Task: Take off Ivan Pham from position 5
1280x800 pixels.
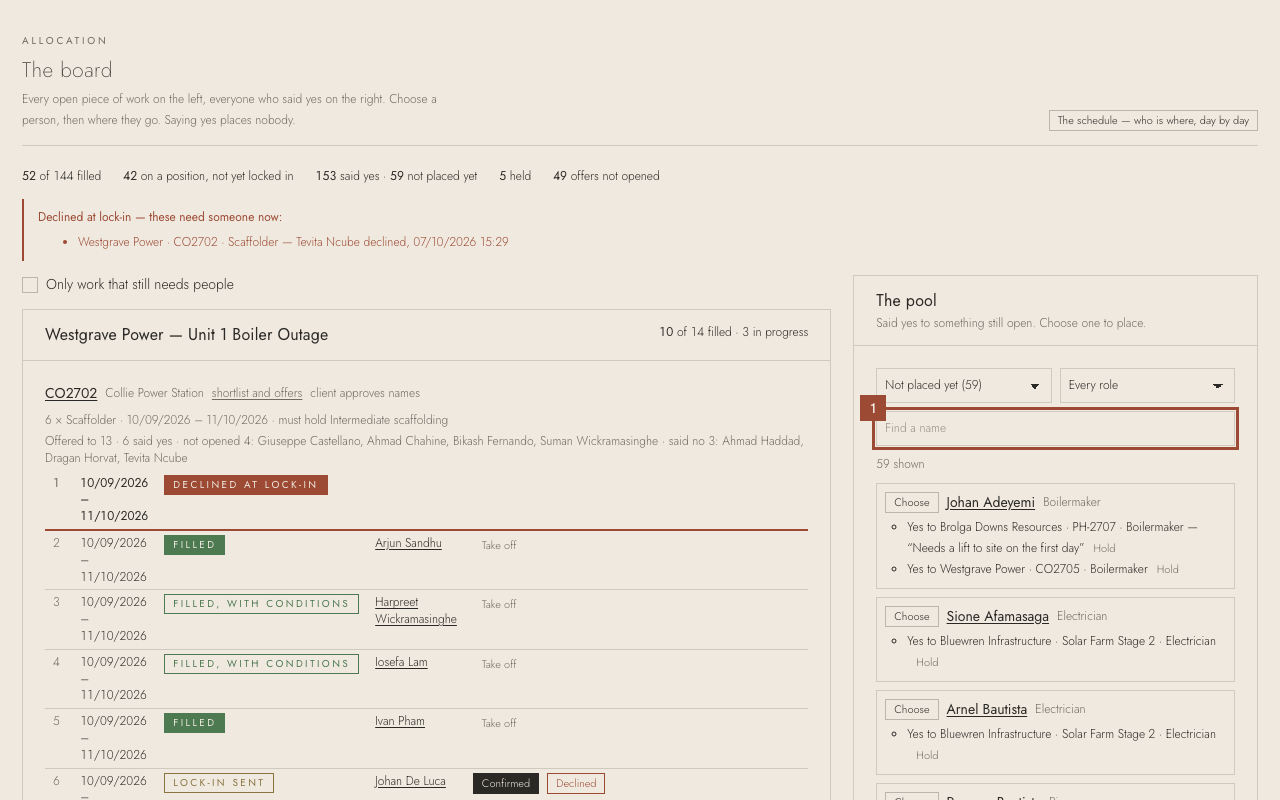Action: (x=499, y=723)
